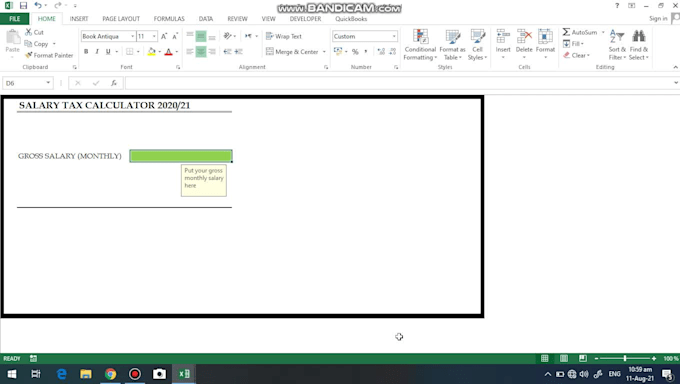The width and height of the screenshot is (680, 384).
Task: Apply percent style
Action: tap(355, 52)
